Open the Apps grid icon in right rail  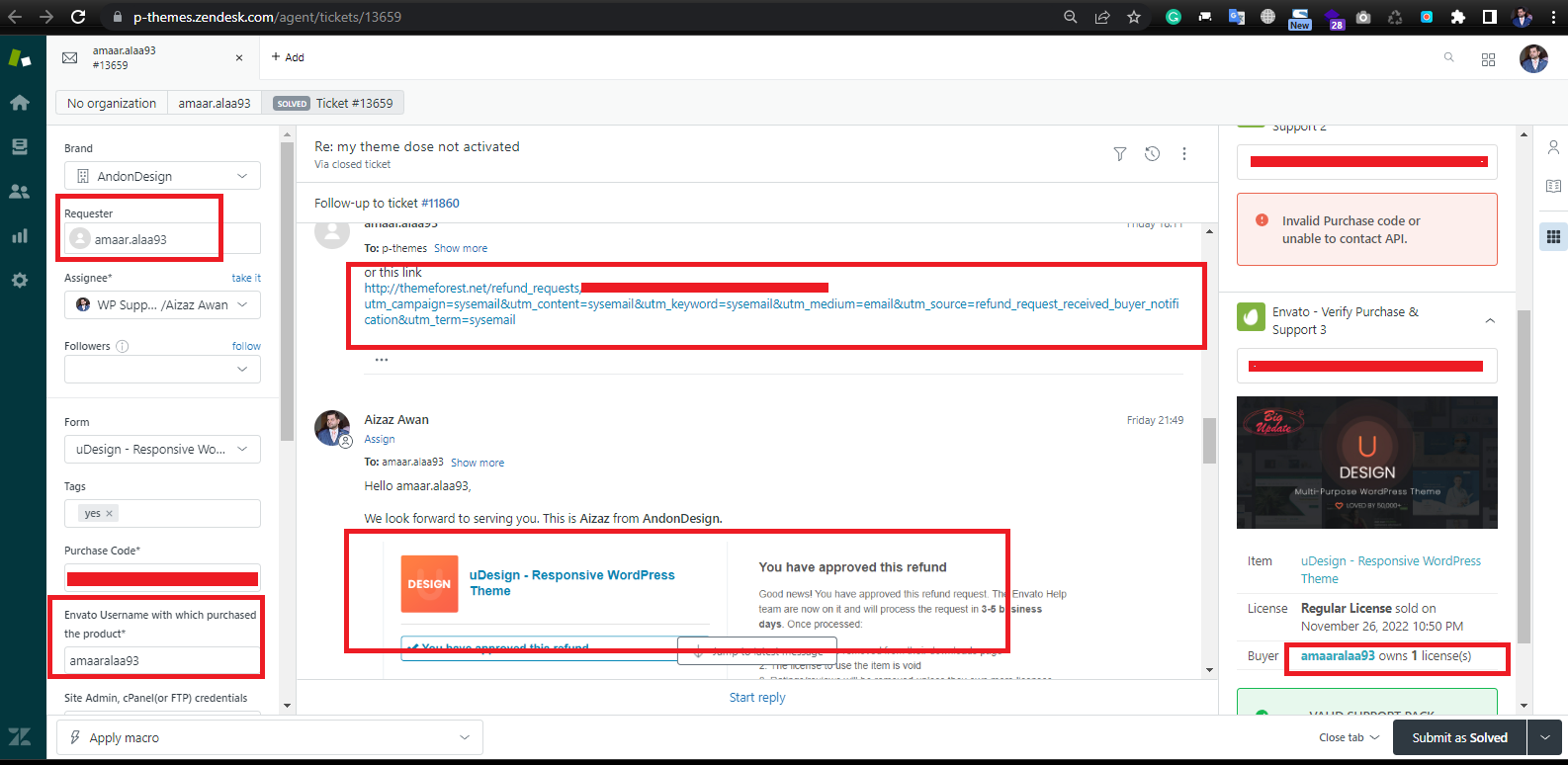[x=1553, y=236]
